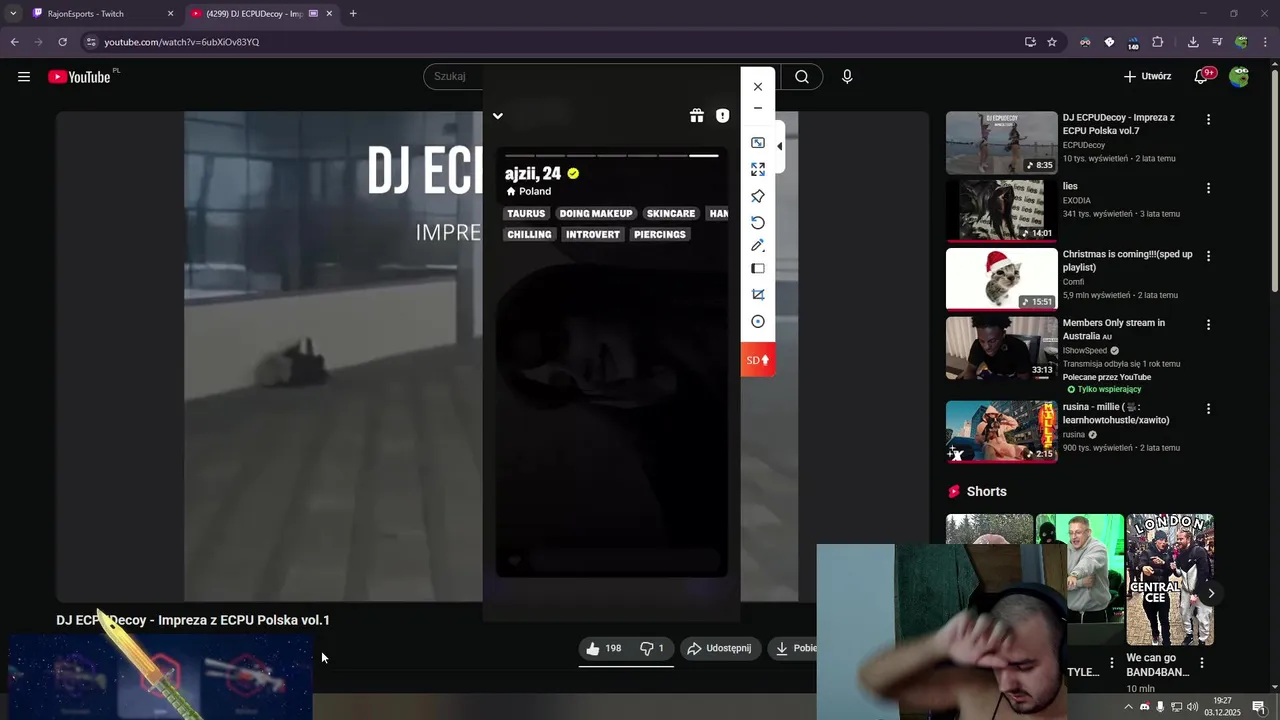The width and height of the screenshot is (1280, 720).
Task: Click verified badge next to ajzii
Action: click(x=573, y=174)
